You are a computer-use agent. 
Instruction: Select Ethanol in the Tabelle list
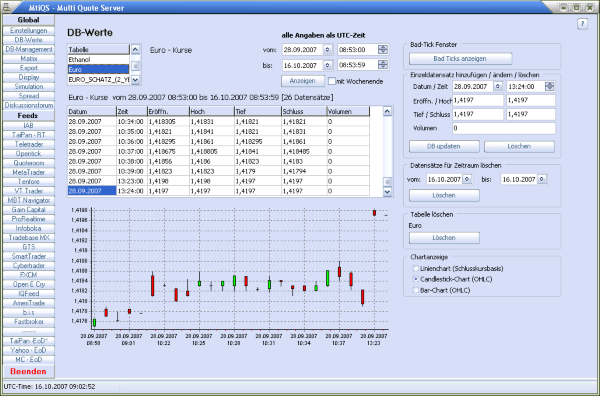99,60
